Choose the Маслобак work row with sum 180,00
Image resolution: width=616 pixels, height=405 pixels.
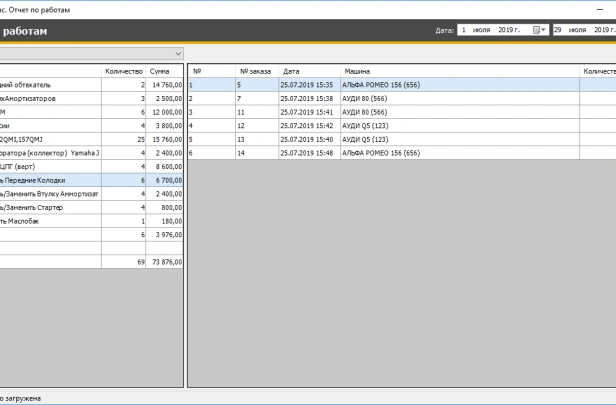(60, 220)
